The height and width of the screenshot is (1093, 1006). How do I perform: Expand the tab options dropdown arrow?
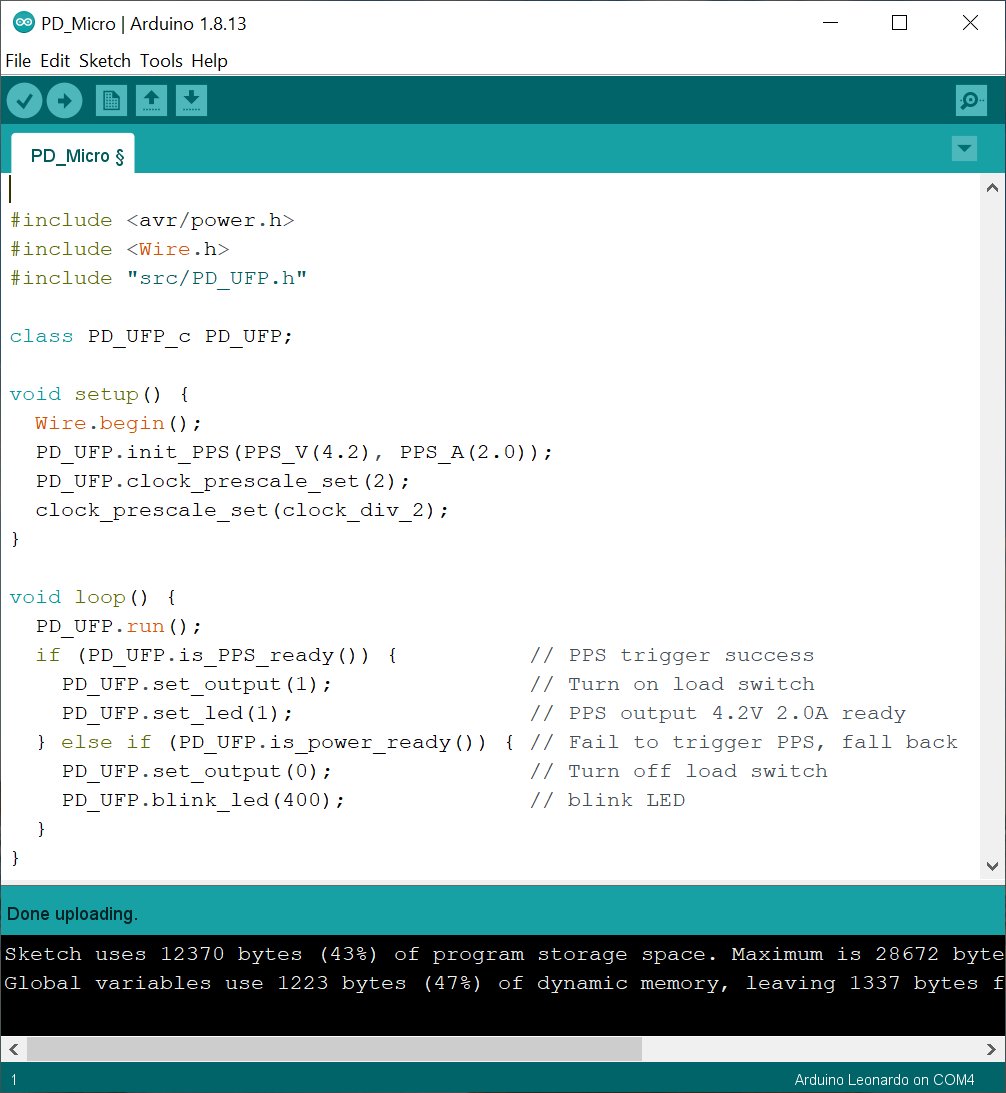click(964, 148)
